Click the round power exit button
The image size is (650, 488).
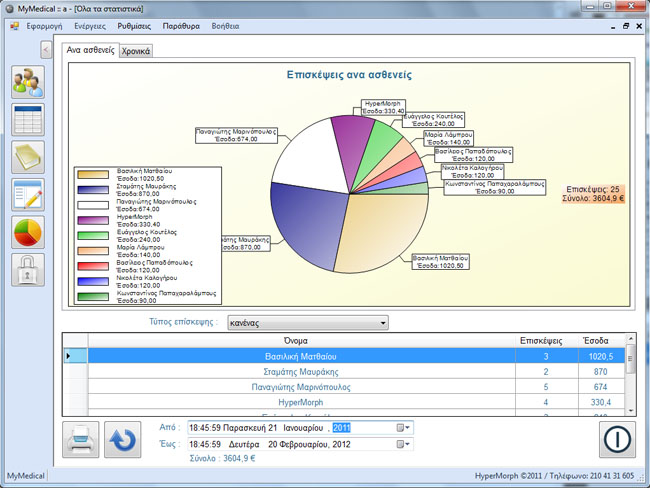pos(617,440)
